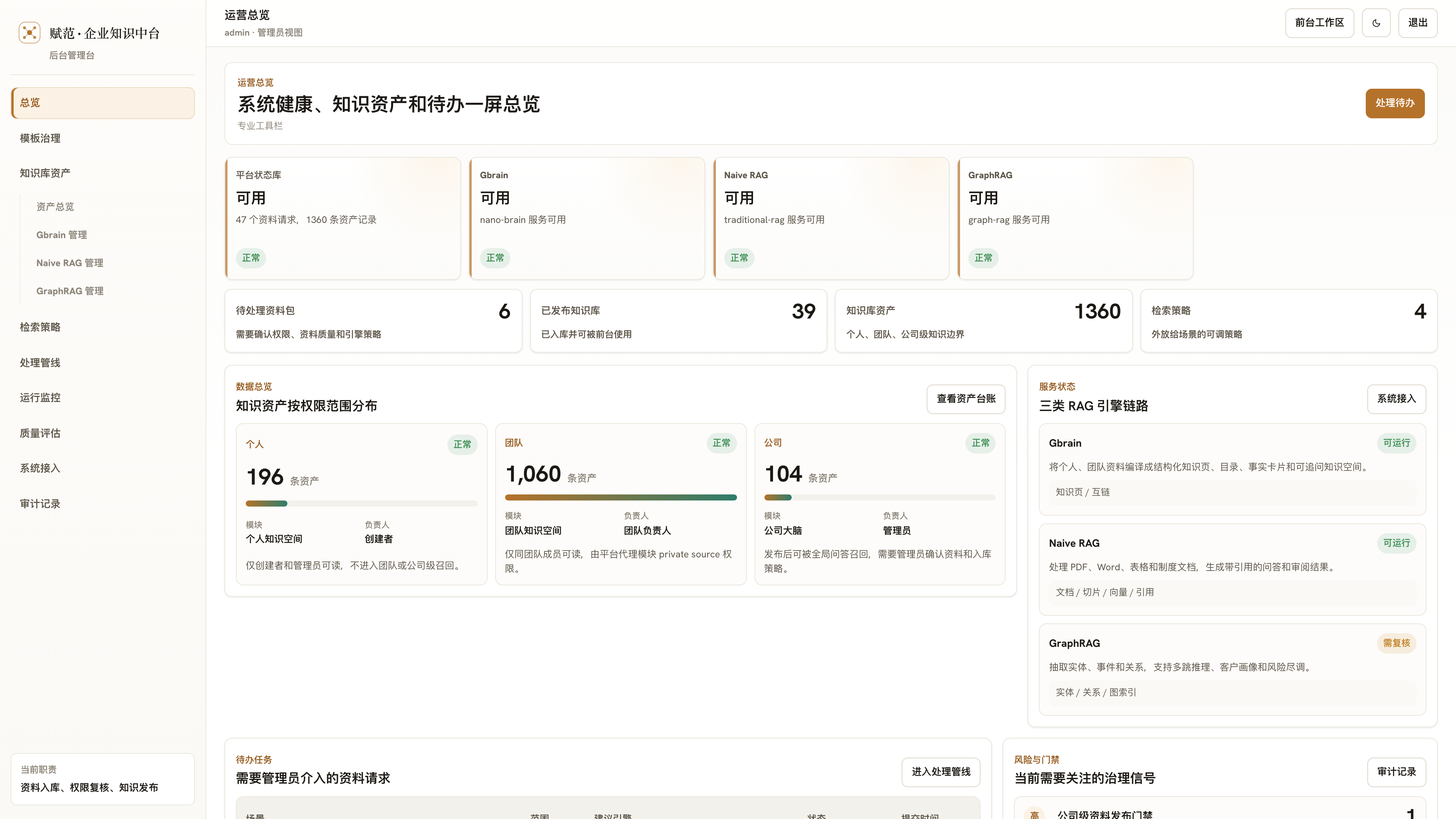Open Naive RAG 管理 submenu
Viewport: 1456px width, 819px height.
pyautogui.click(x=69, y=264)
